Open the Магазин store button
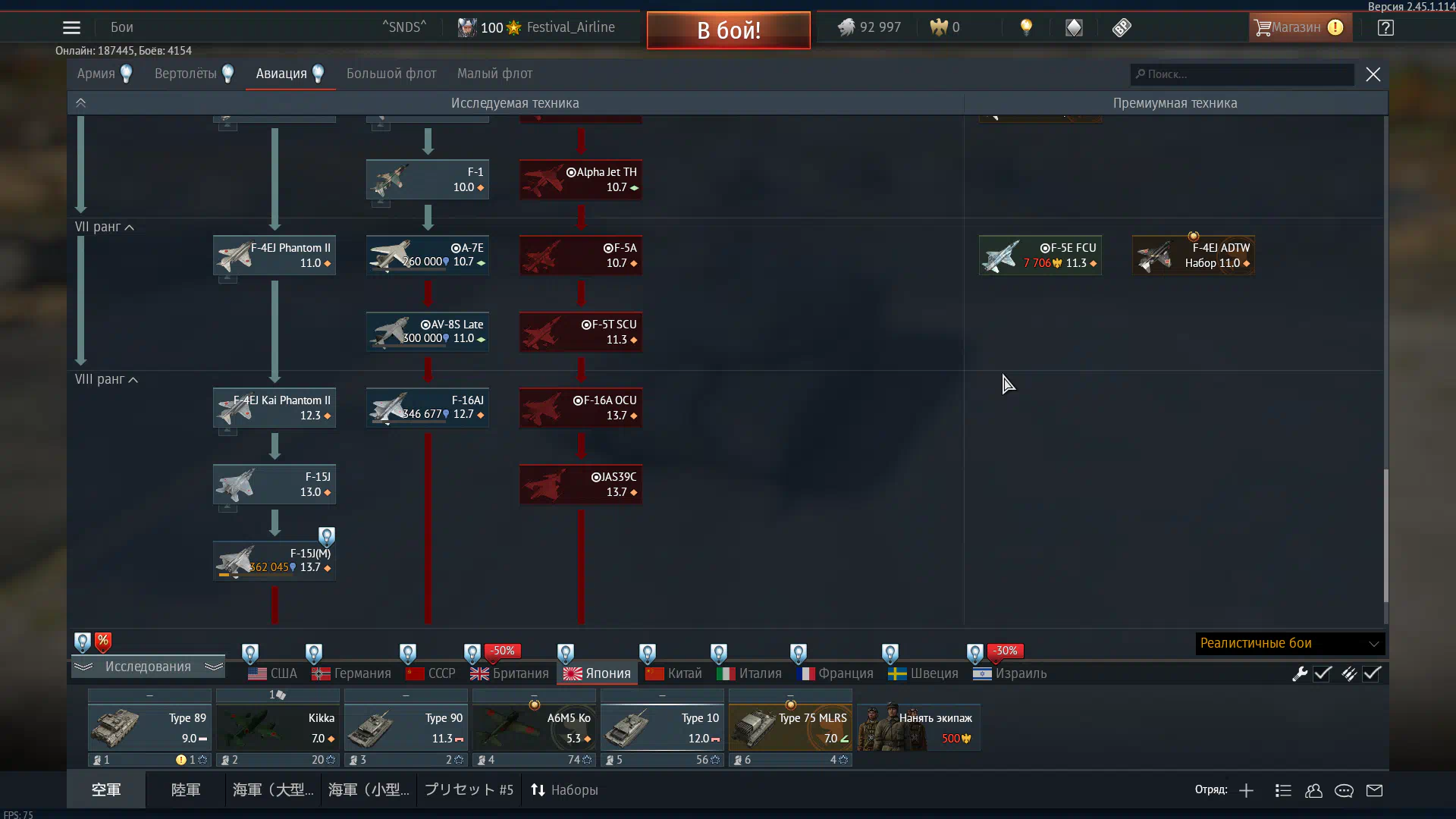This screenshot has height=819, width=1456. pos(1298,28)
